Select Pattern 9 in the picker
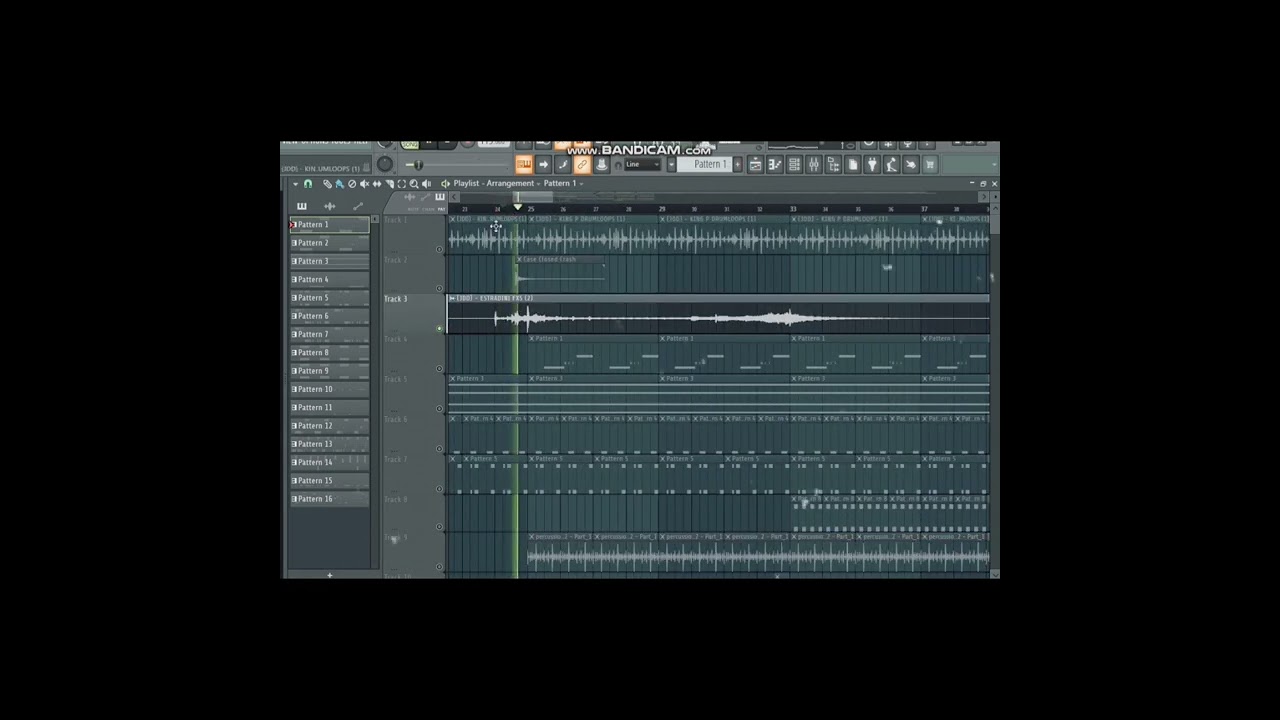The image size is (1280, 720). pyautogui.click(x=330, y=371)
